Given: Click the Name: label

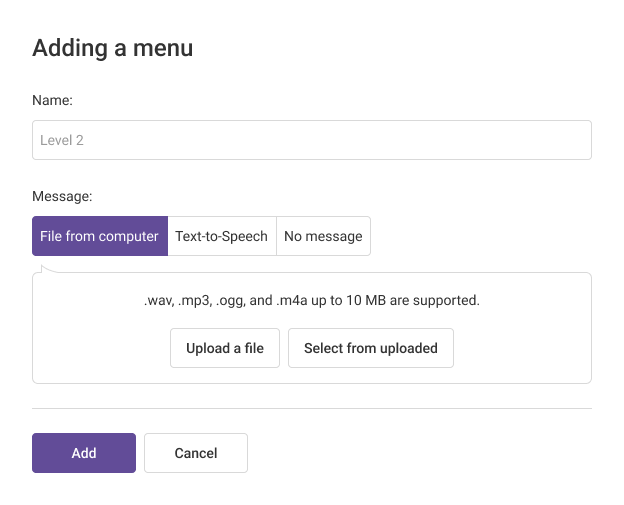Looking at the screenshot, I should click(x=52, y=100).
